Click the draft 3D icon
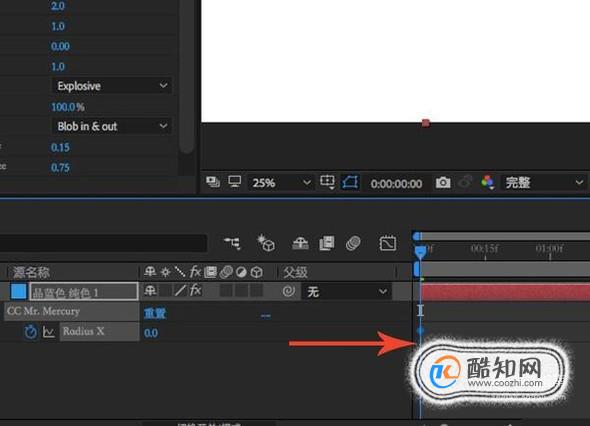Screen dimensions: 590x426 click(x=266, y=243)
